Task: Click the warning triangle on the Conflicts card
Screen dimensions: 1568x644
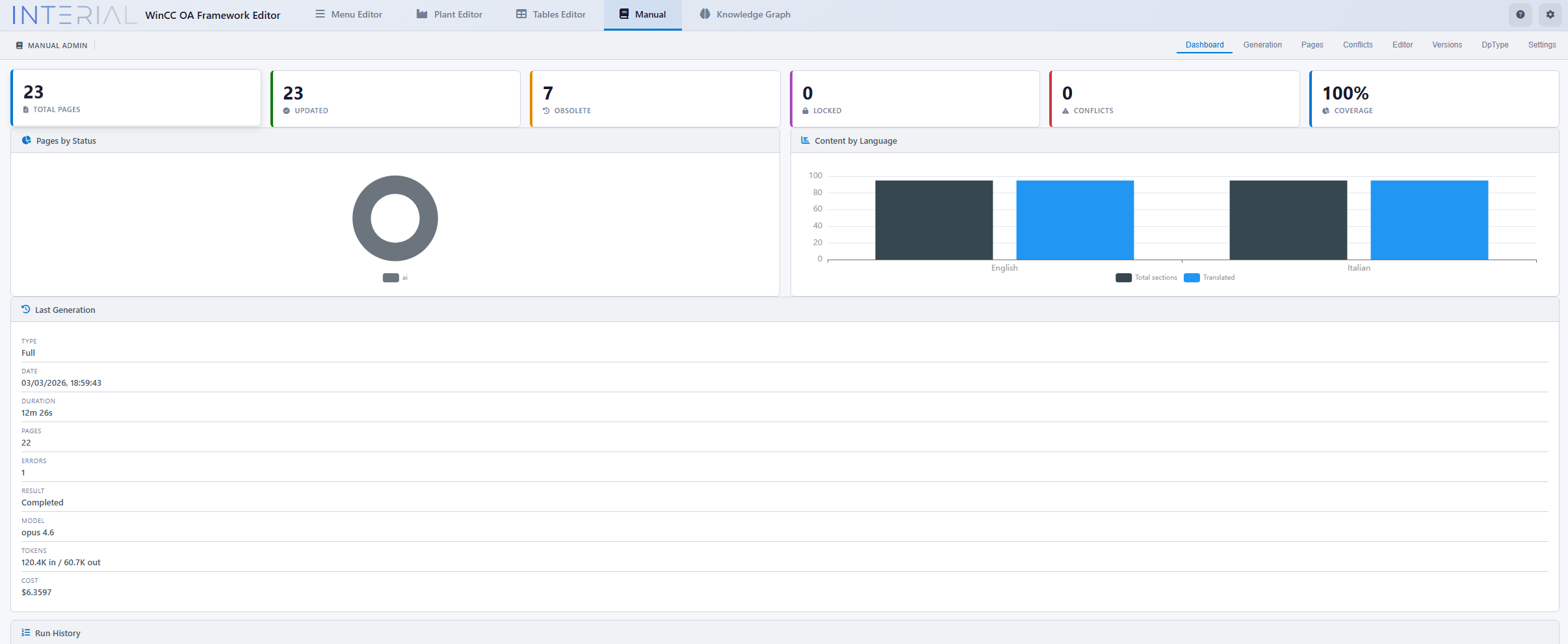Action: [x=1065, y=110]
